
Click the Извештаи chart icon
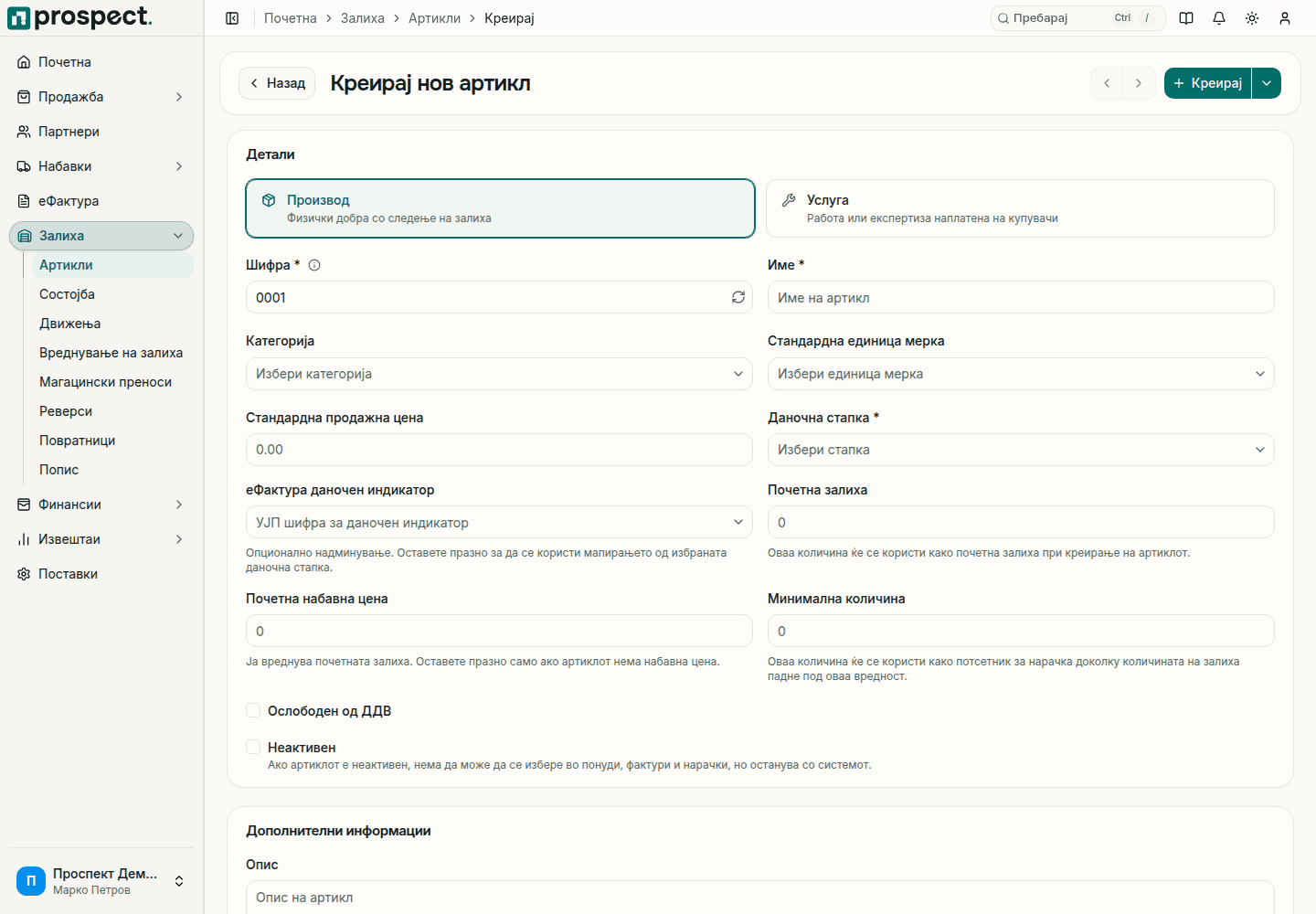click(x=24, y=539)
